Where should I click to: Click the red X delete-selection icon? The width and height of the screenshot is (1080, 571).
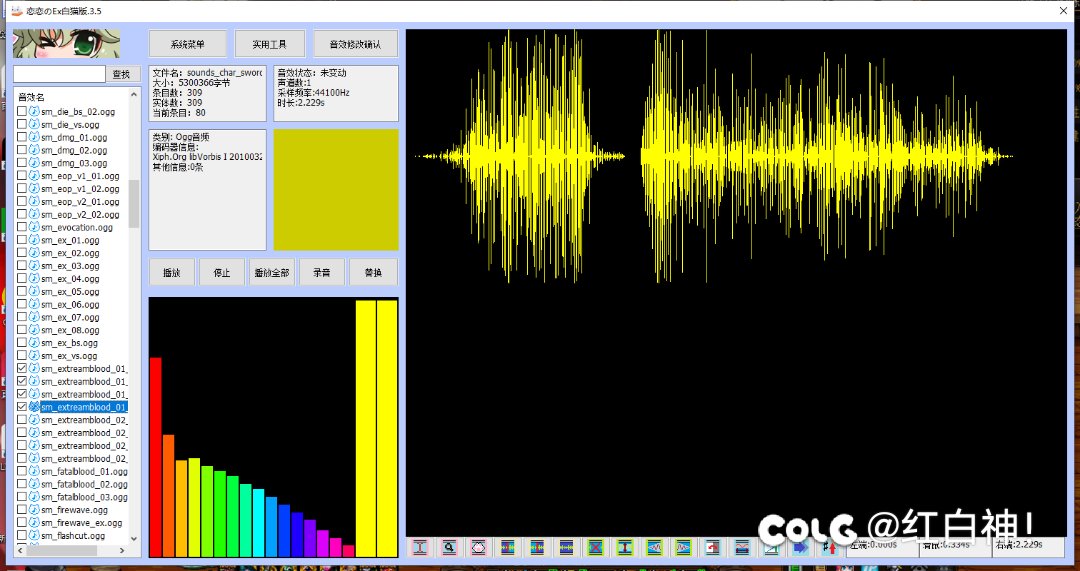596,548
